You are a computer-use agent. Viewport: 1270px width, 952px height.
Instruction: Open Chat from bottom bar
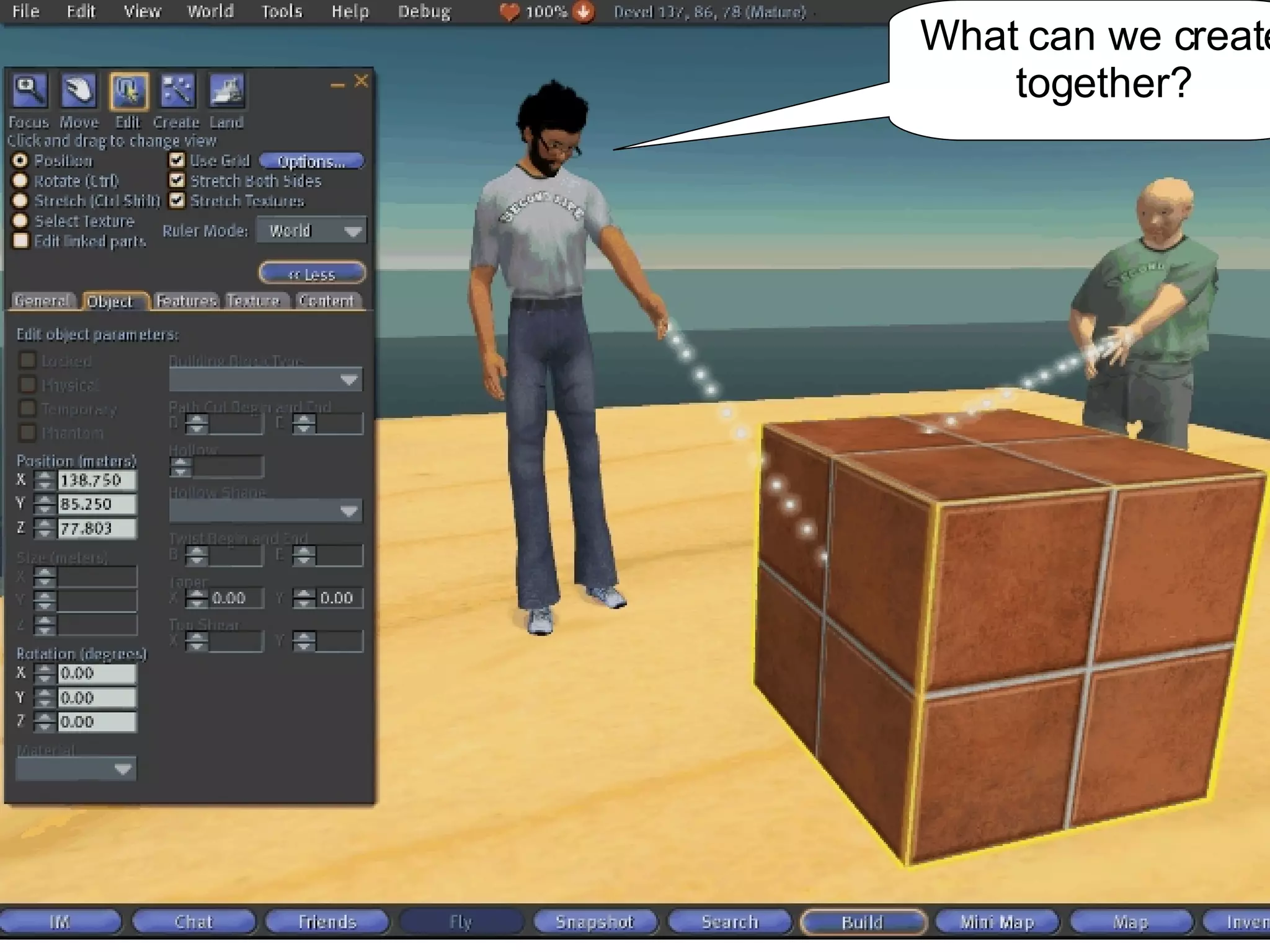(194, 922)
